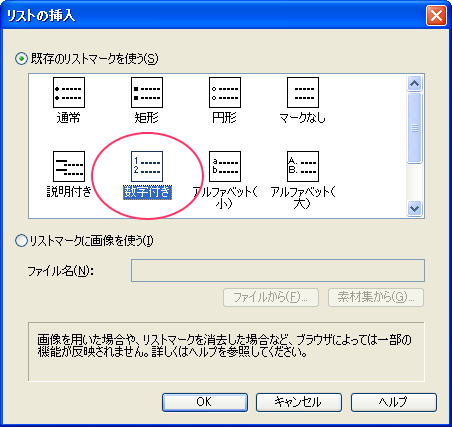
Task: Click the list styles scrollbar thumb
Action: pyautogui.click(x=414, y=128)
